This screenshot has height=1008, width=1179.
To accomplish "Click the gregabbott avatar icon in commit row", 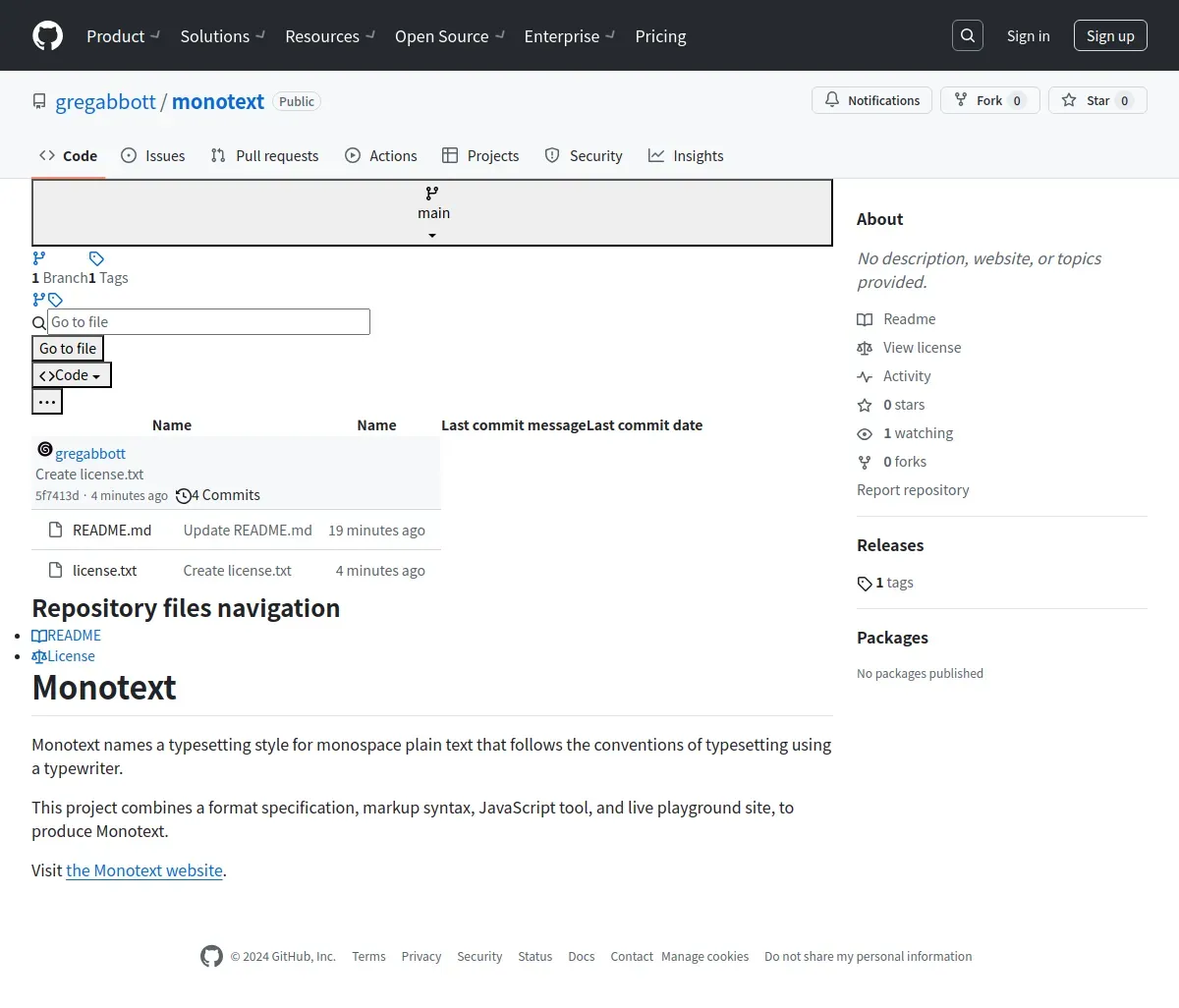I will 45,449.
